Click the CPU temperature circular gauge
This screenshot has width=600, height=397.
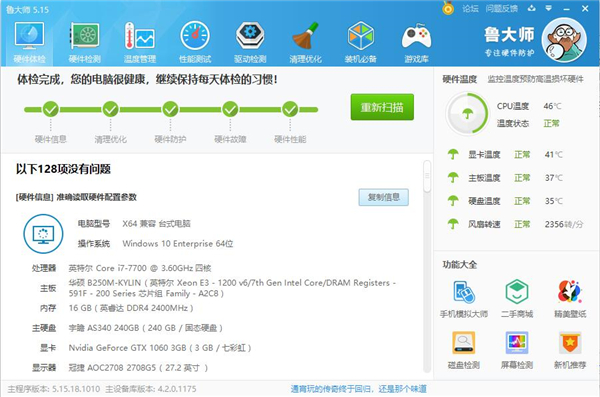click(x=467, y=113)
